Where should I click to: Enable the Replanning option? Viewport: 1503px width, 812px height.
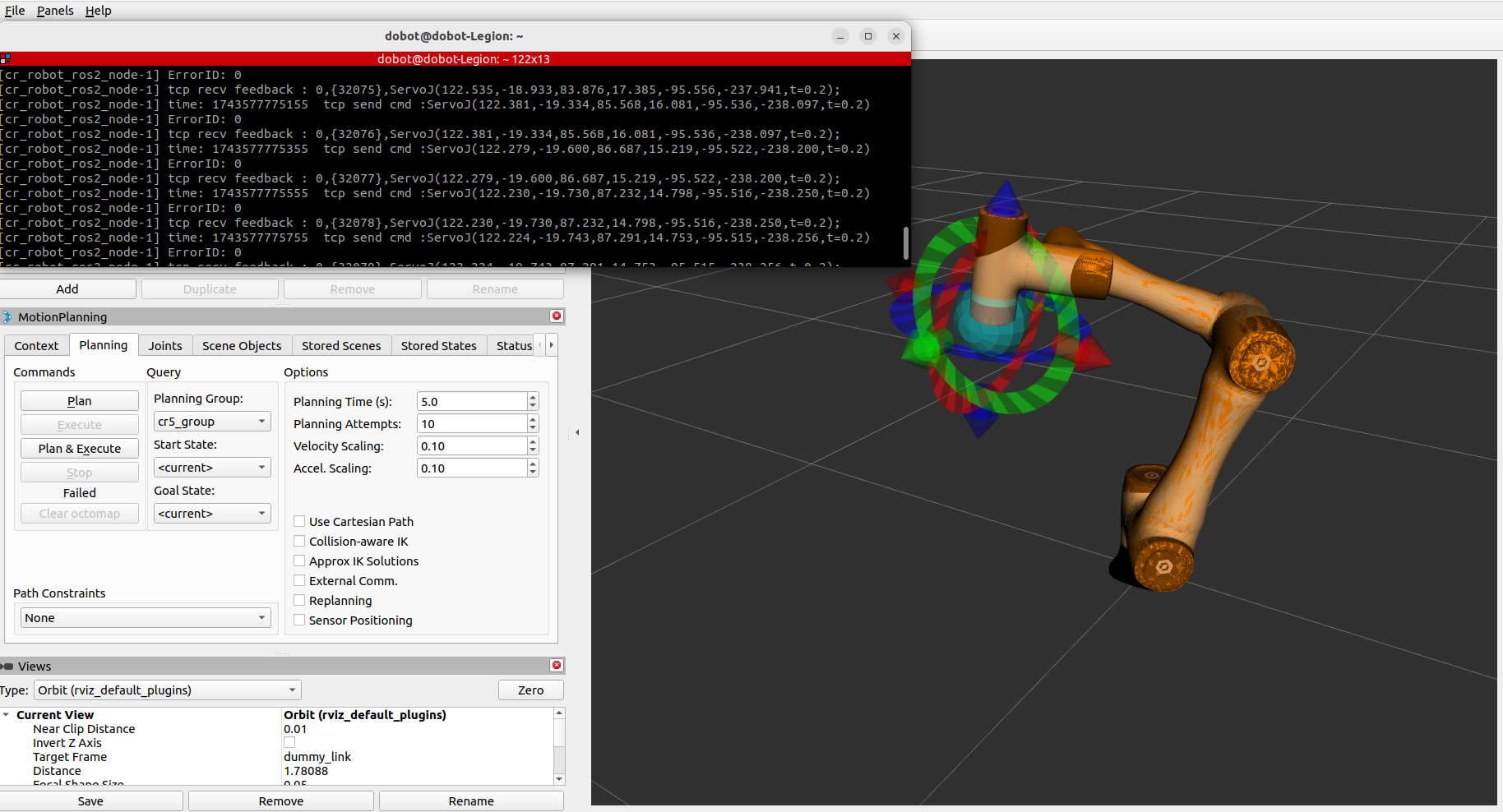coord(300,600)
